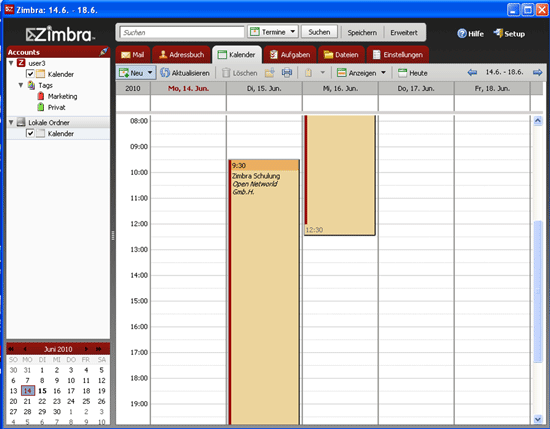This screenshot has height=429, width=550.
Task: Uncheck Lokale Ordner Kalender checkbox
Action: pos(30,133)
